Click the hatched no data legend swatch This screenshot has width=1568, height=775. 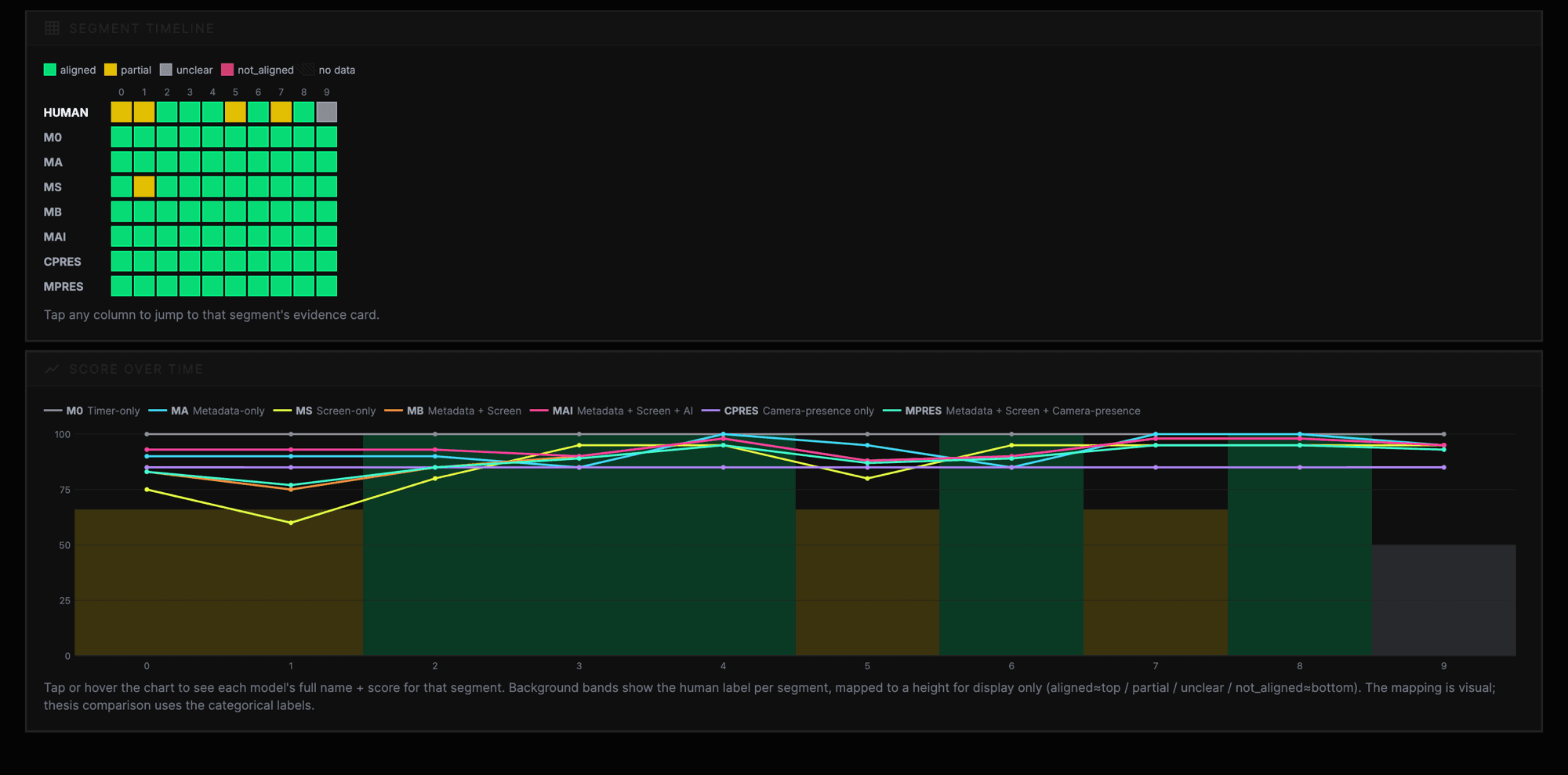308,70
